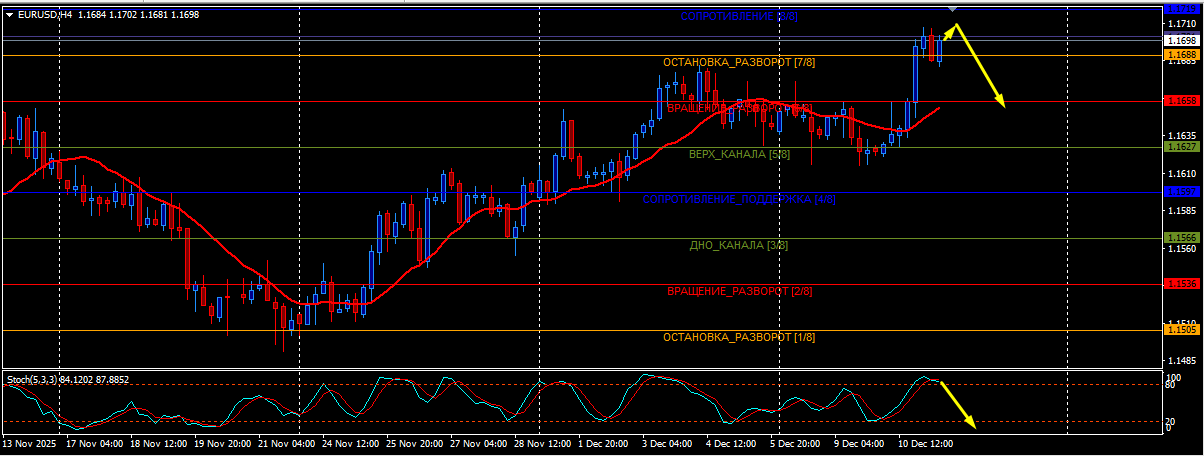The width and height of the screenshot is (1204, 456).
Task: Click the 28 Nov 12:00 time label
Action: 545,442
